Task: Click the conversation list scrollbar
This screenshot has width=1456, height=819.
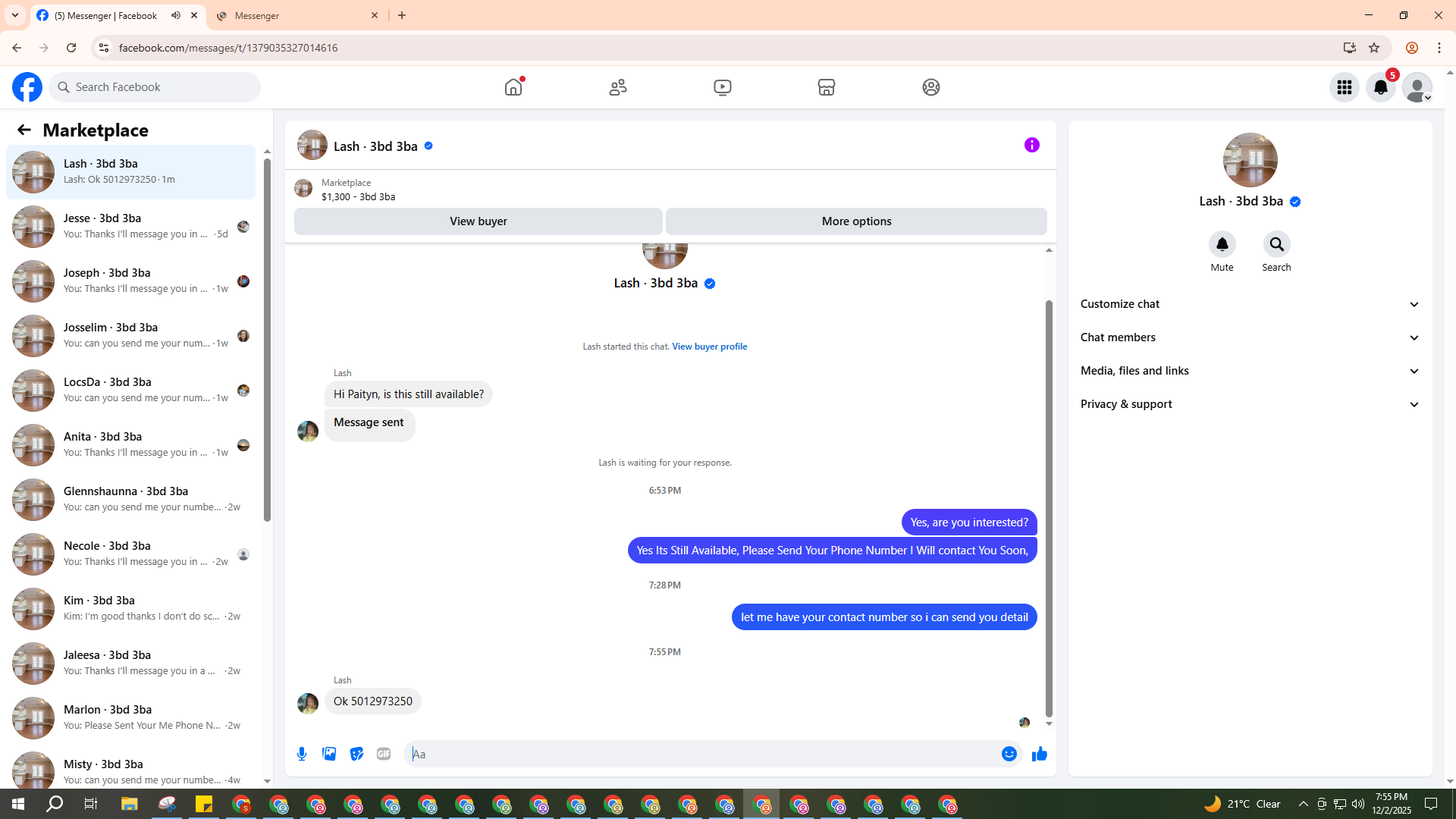Action: pyautogui.click(x=267, y=341)
